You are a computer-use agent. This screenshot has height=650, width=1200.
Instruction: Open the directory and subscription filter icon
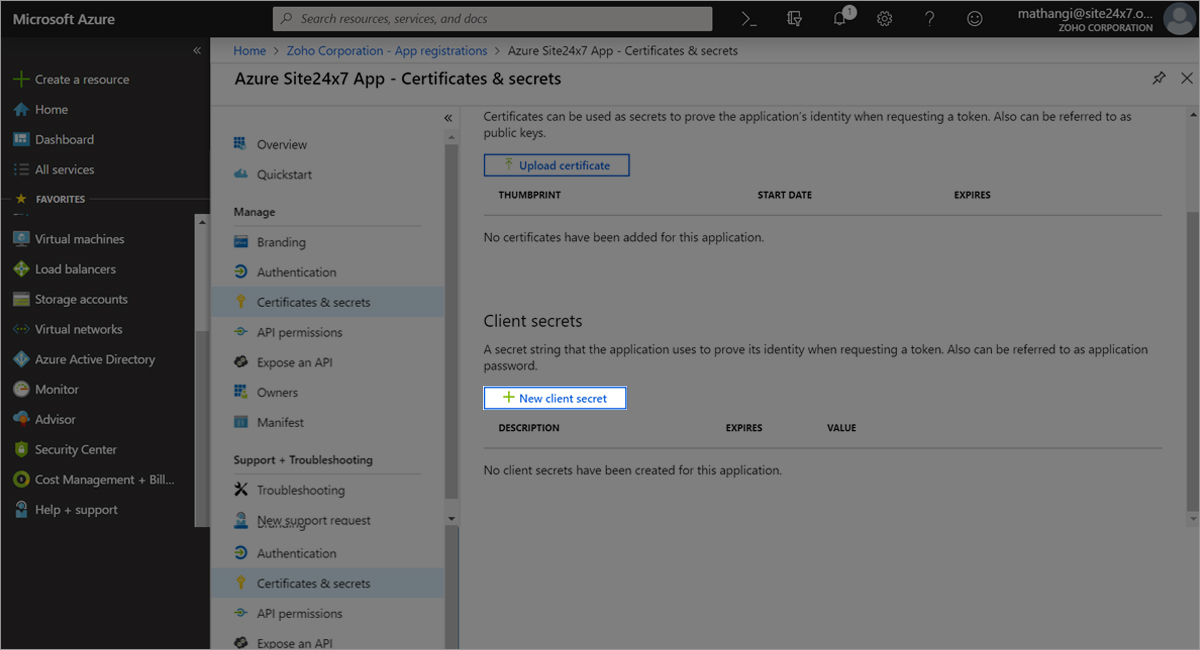coord(795,18)
